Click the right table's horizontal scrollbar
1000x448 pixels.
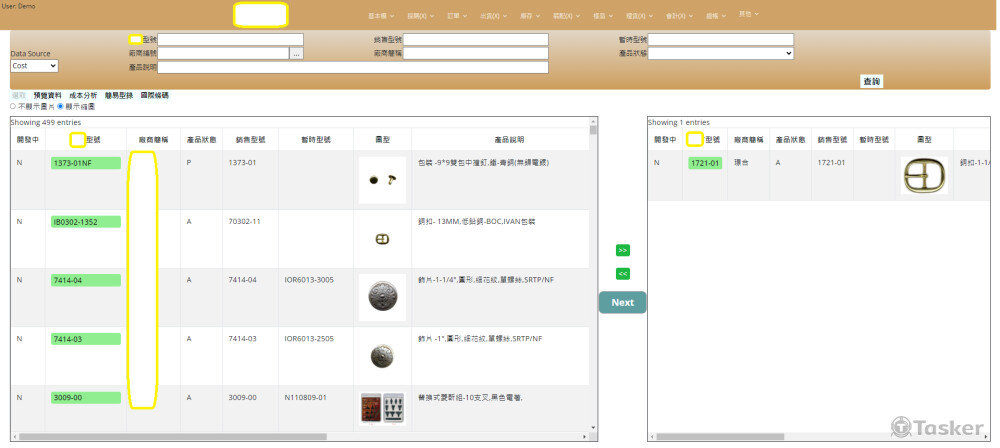tap(721, 437)
